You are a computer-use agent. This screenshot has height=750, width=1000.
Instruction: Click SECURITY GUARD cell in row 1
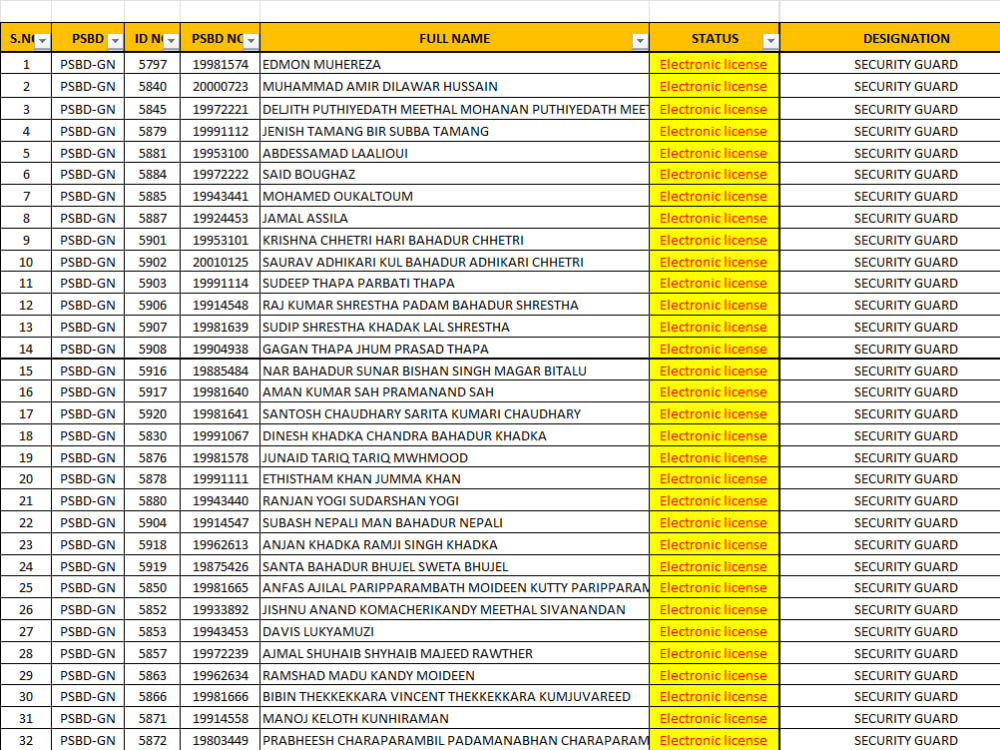[905, 64]
